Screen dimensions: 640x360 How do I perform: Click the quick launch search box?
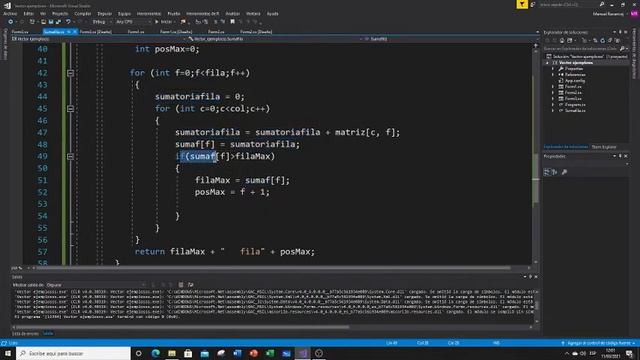click(x=571, y=4)
